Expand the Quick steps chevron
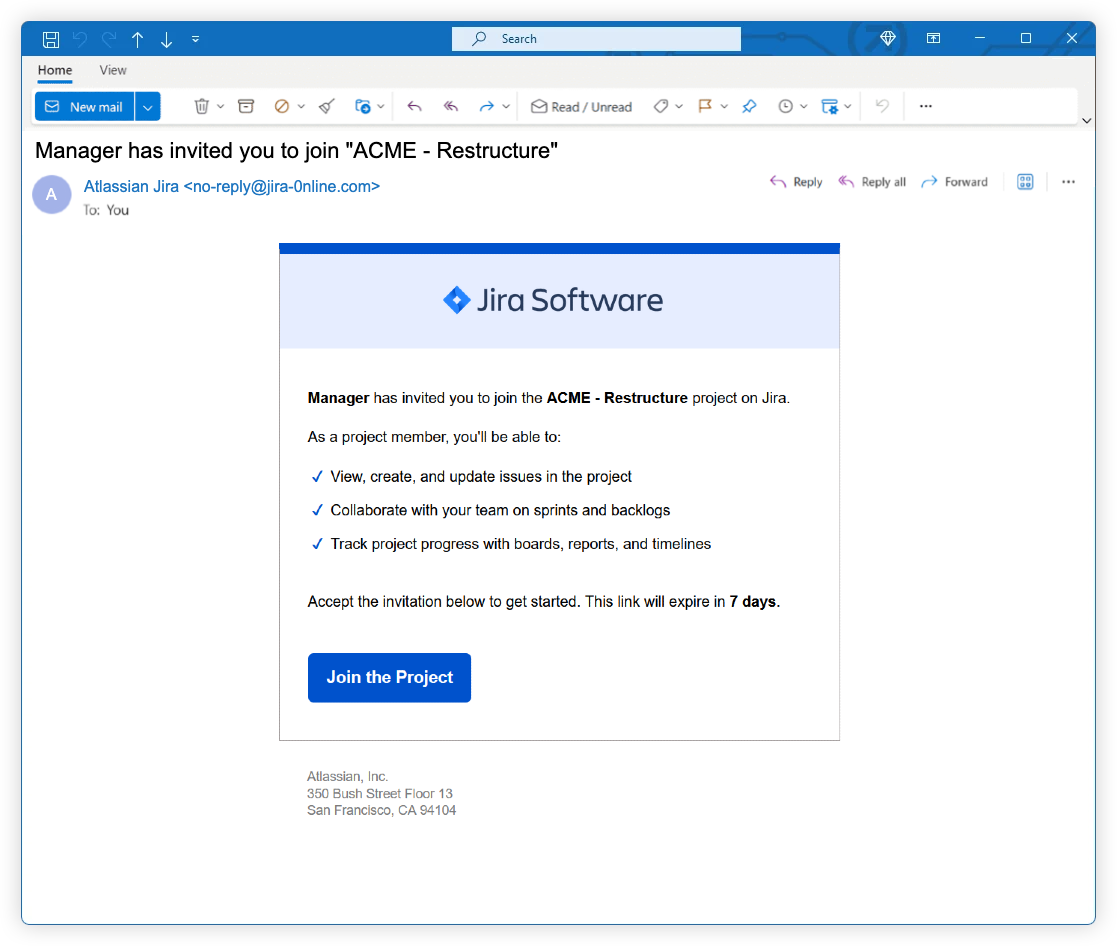The image size is (1117, 946). click(848, 107)
